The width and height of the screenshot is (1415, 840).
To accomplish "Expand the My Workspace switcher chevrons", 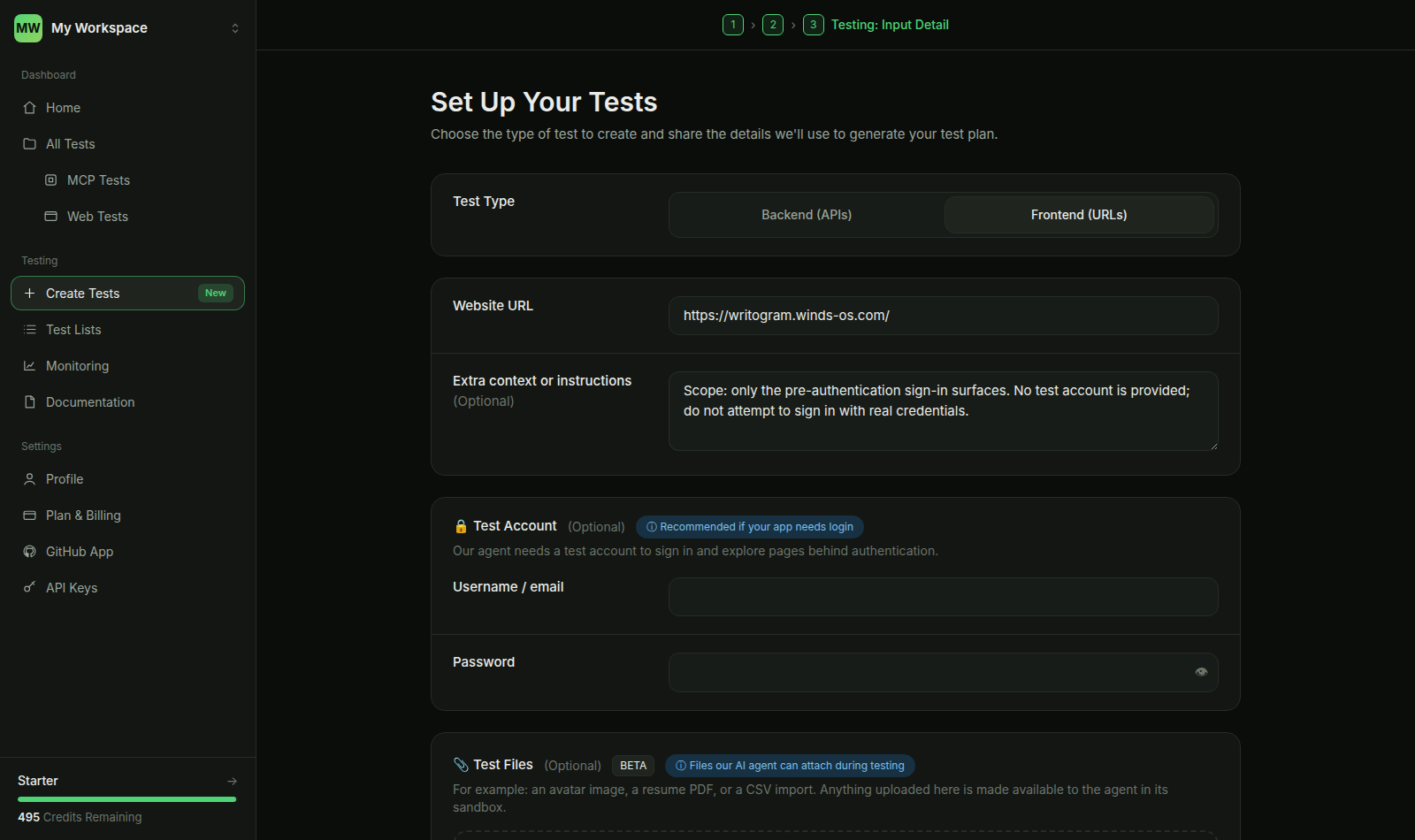I will [x=235, y=28].
